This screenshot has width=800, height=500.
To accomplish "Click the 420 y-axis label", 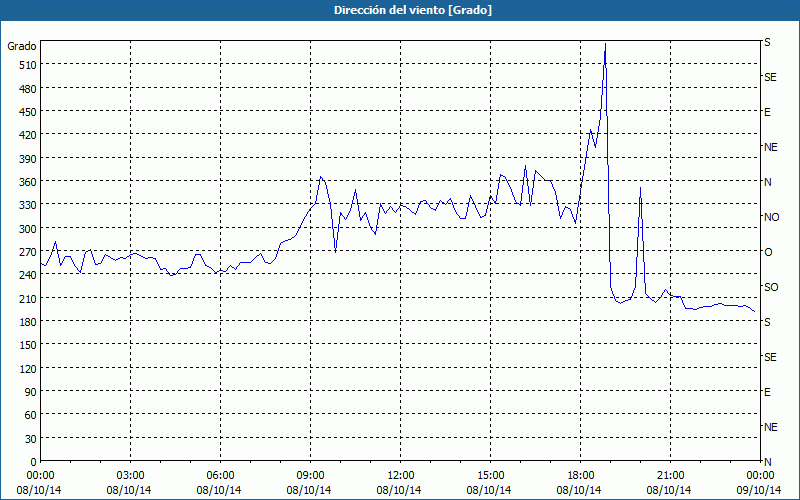I will click(29, 135).
